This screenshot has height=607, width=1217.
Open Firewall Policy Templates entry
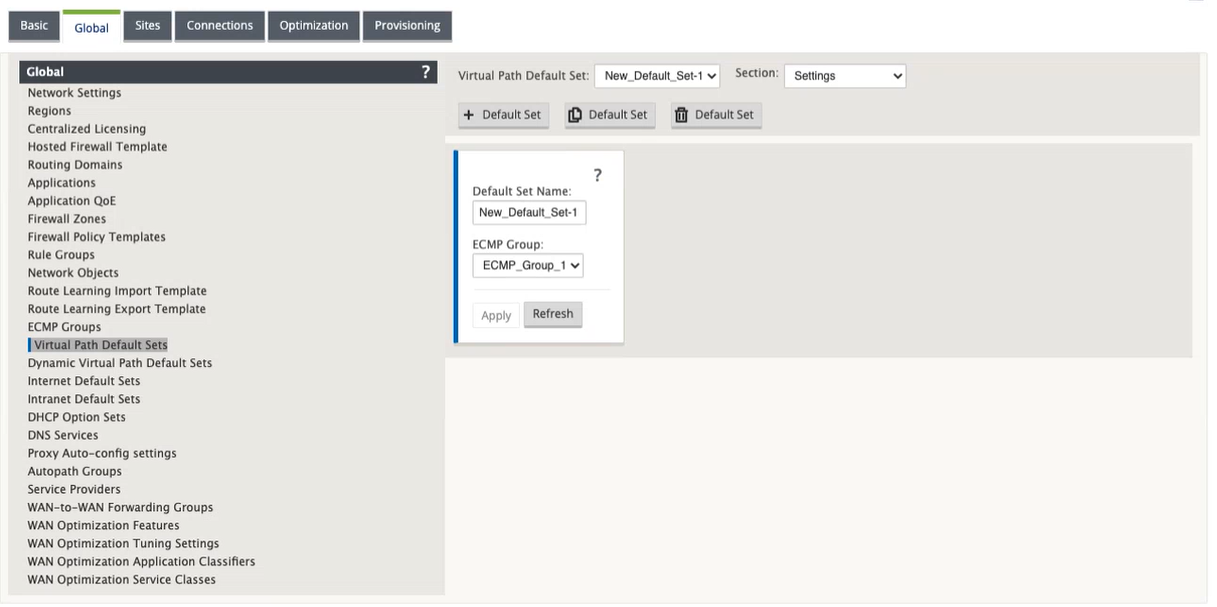(x=97, y=237)
